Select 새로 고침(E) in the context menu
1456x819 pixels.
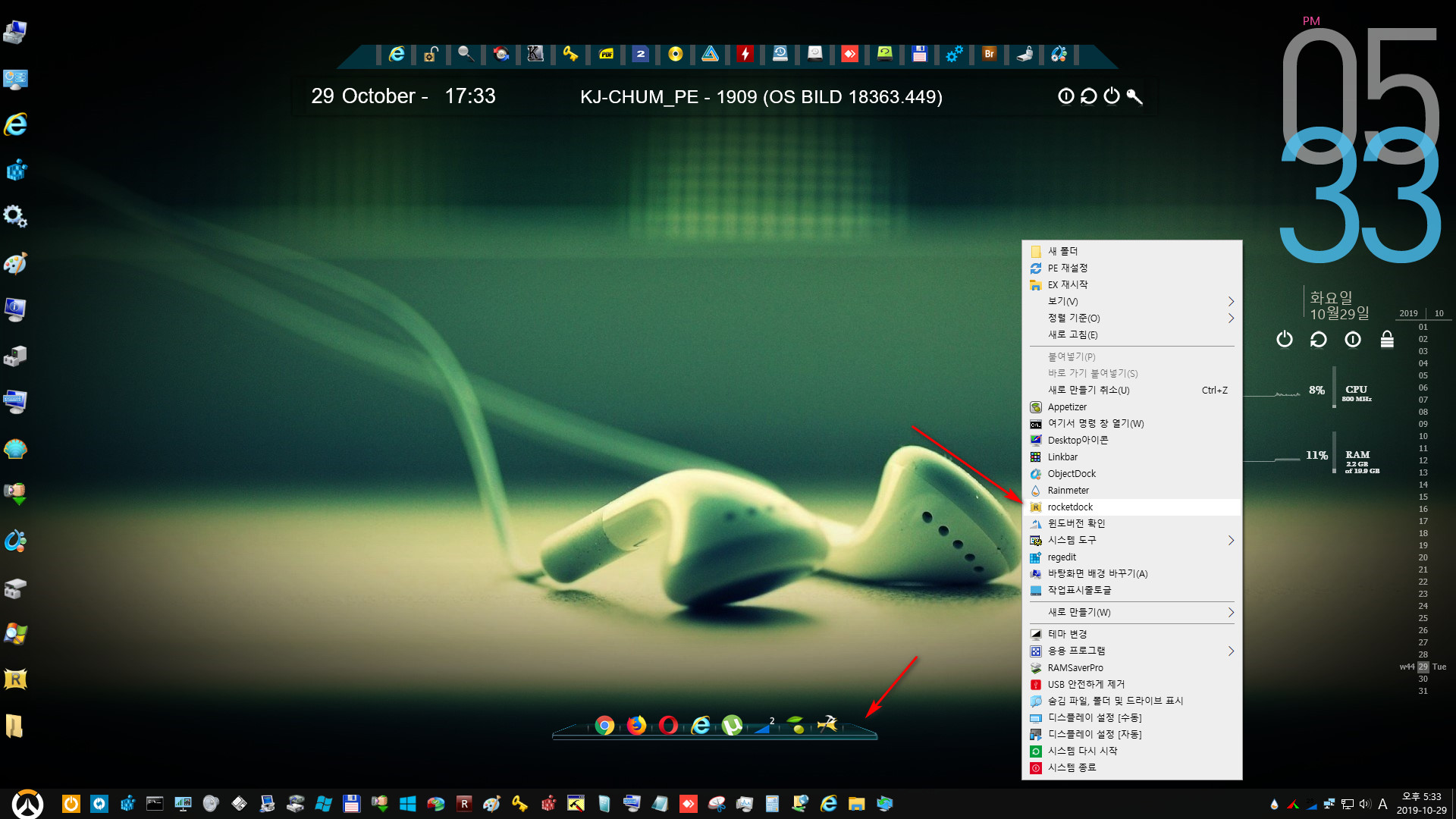click(x=1132, y=334)
